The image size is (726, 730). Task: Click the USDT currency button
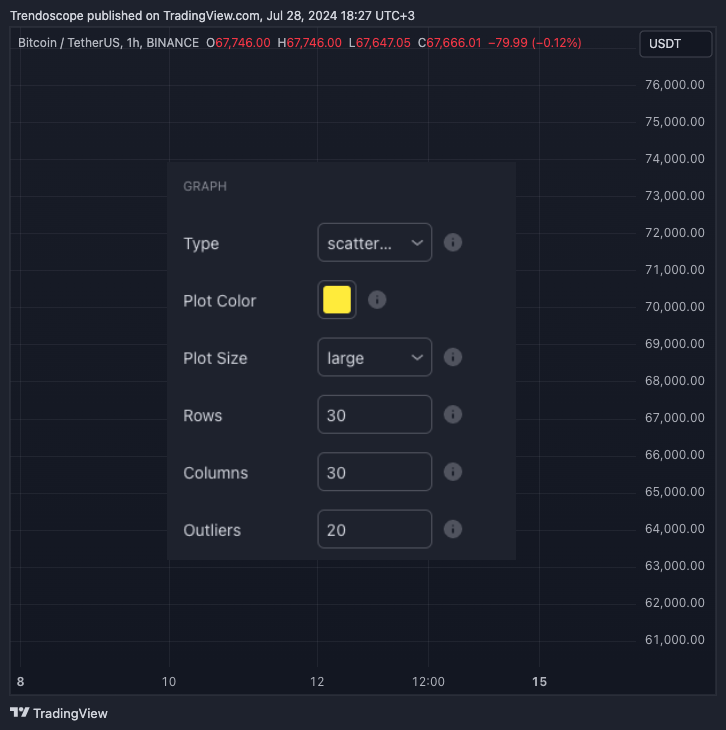pyautogui.click(x=676, y=44)
